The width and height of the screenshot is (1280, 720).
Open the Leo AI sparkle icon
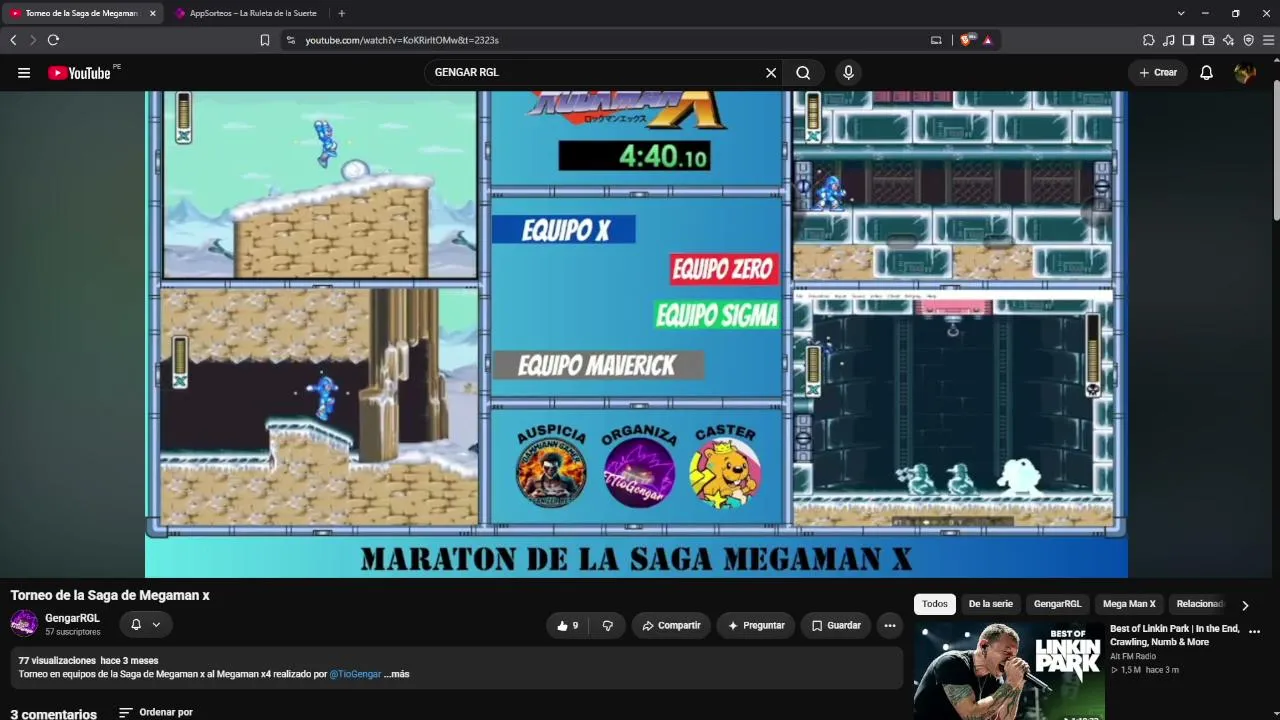[x=1228, y=40]
